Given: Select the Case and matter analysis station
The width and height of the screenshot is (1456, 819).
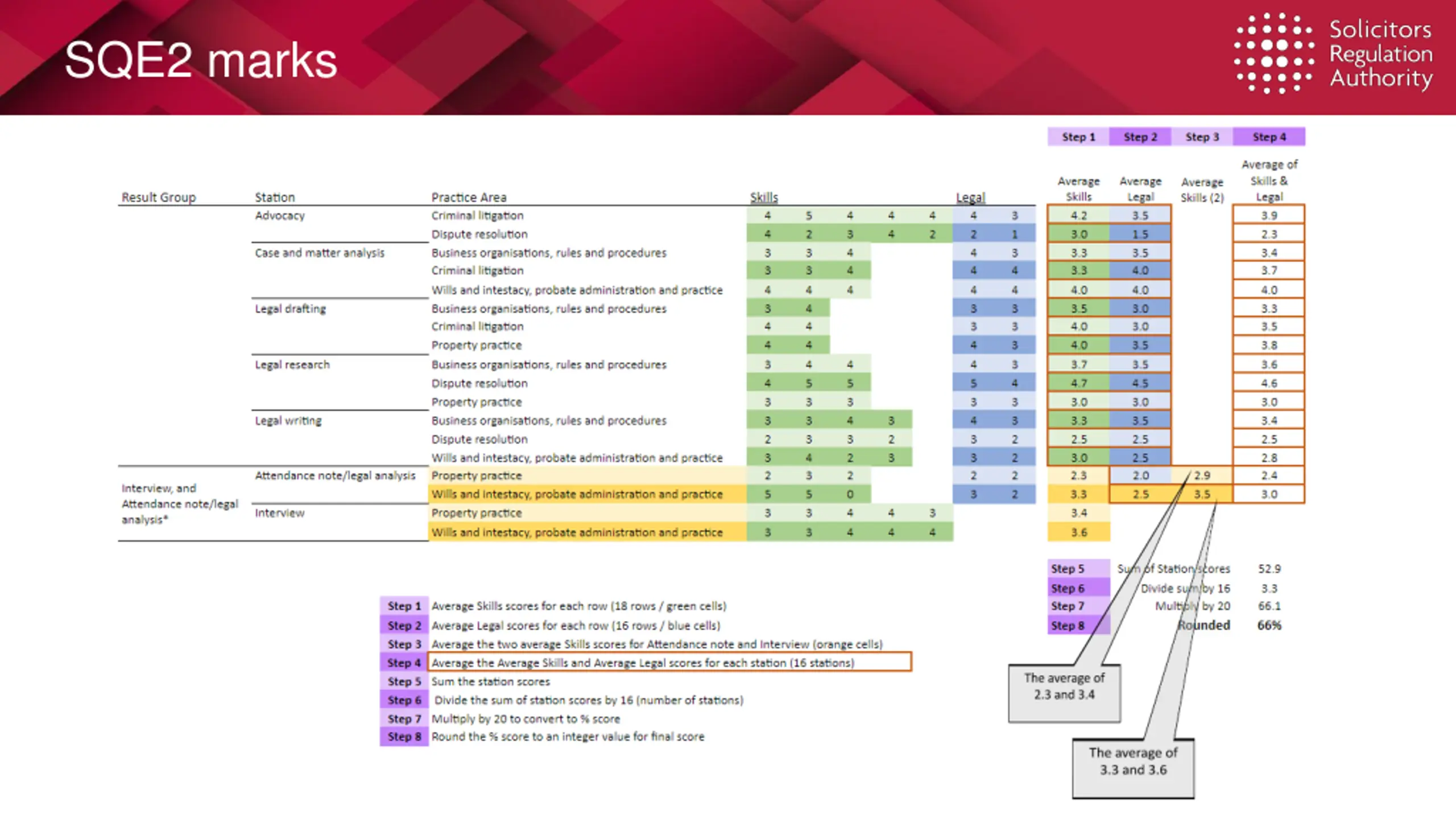Looking at the screenshot, I should tap(320, 253).
